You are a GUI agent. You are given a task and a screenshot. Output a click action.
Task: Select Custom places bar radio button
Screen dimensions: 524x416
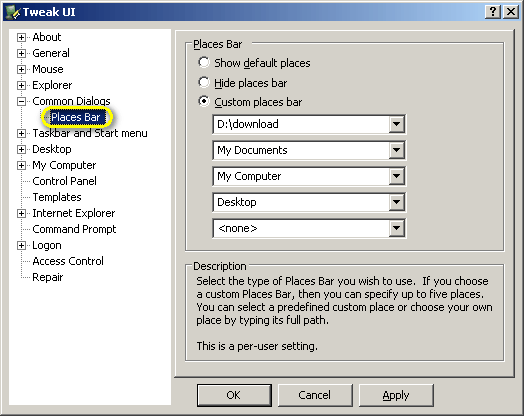204,102
